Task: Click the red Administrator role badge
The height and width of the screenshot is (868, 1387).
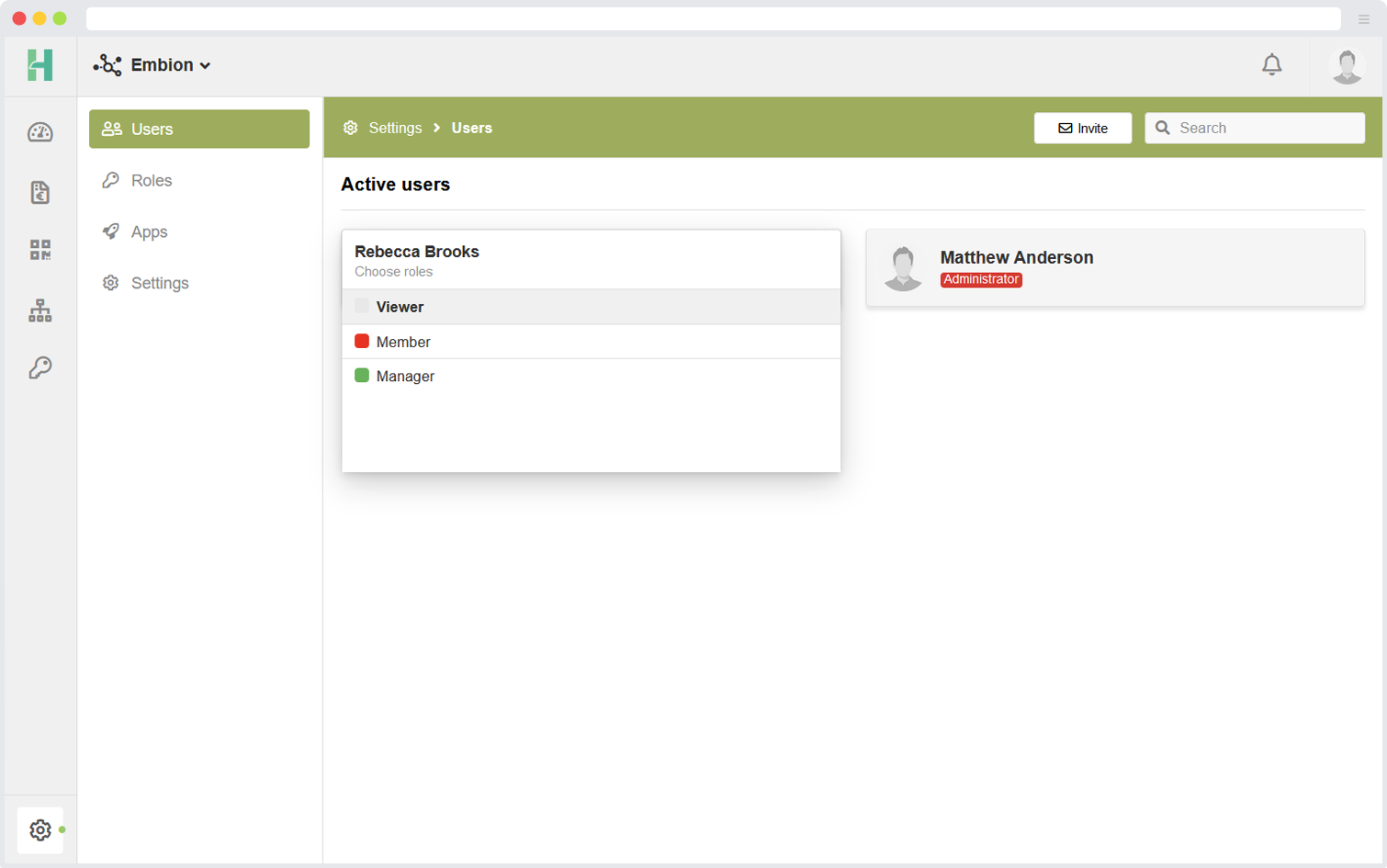Action: (x=981, y=279)
